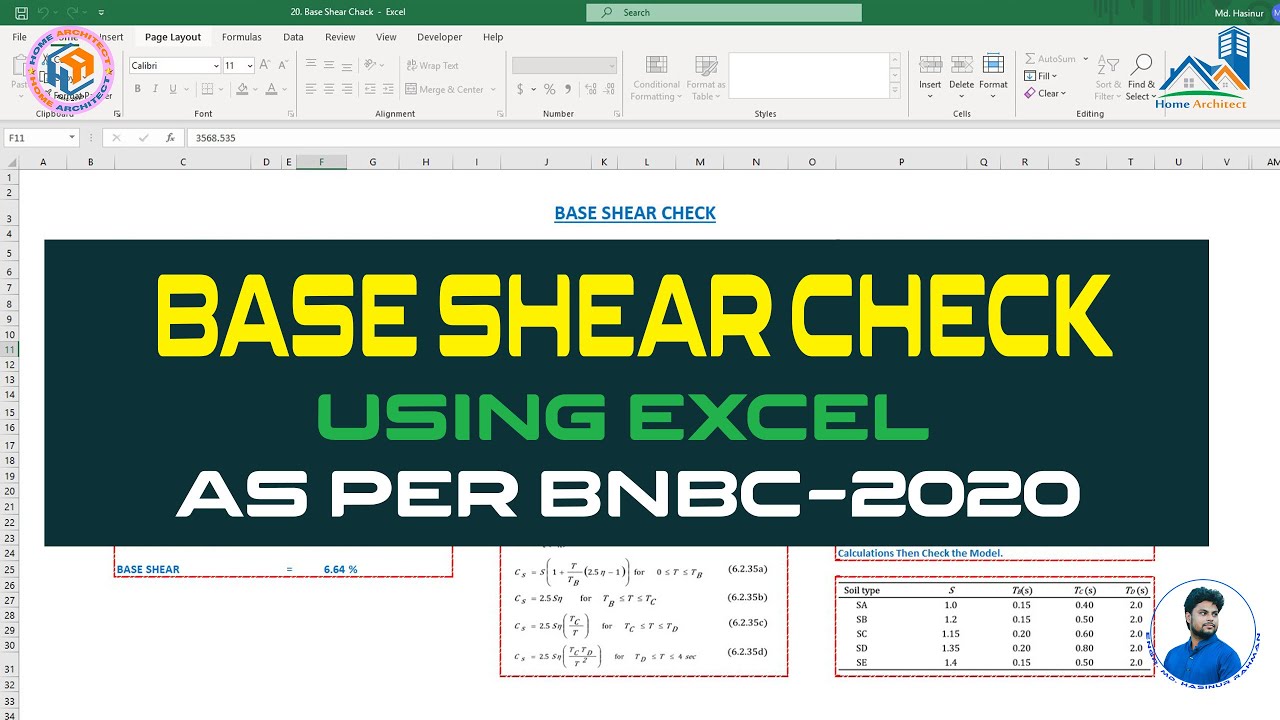Open the Font dialog launcher

click(290, 114)
